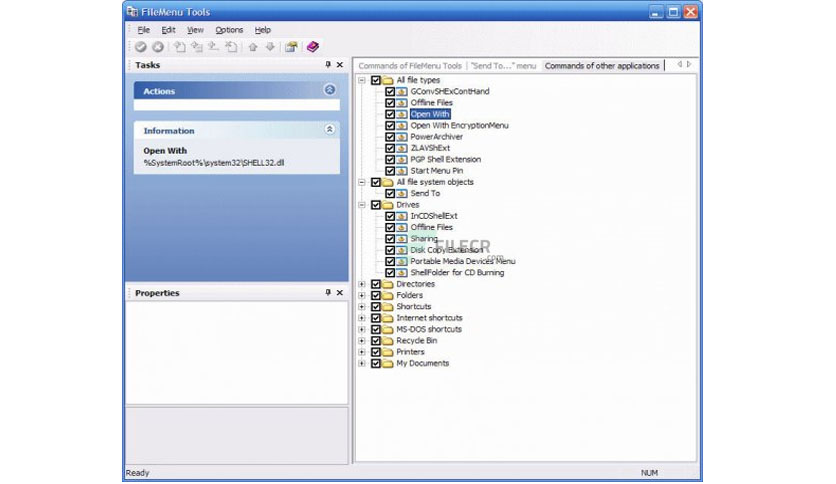Uncheck the Sharing checkbox
Image resolution: width=836 pixels, height=484 pixels.
[x=390, y=239]
